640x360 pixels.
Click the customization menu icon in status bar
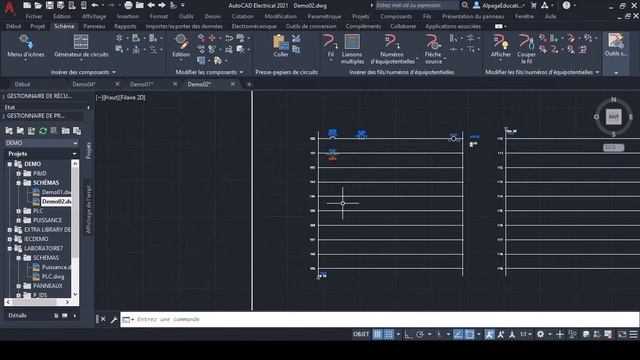pyautogui.click(x=633, y=334)
